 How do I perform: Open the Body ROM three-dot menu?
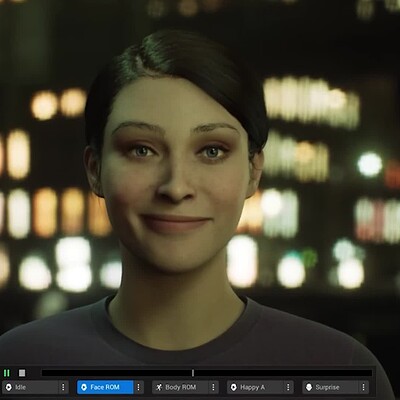213,387
